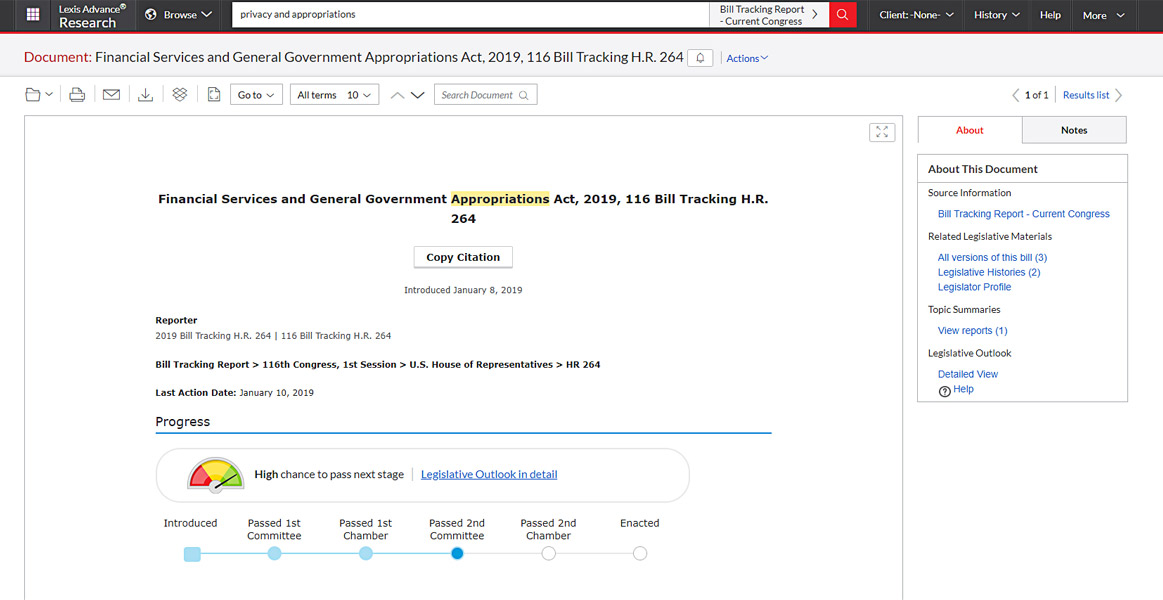Click the alert bell icon beside title

tap(700, 58)
